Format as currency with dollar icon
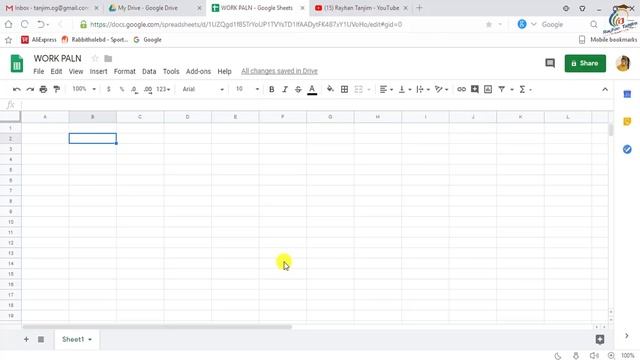This screenshot has height=360, width=640. 109,89
